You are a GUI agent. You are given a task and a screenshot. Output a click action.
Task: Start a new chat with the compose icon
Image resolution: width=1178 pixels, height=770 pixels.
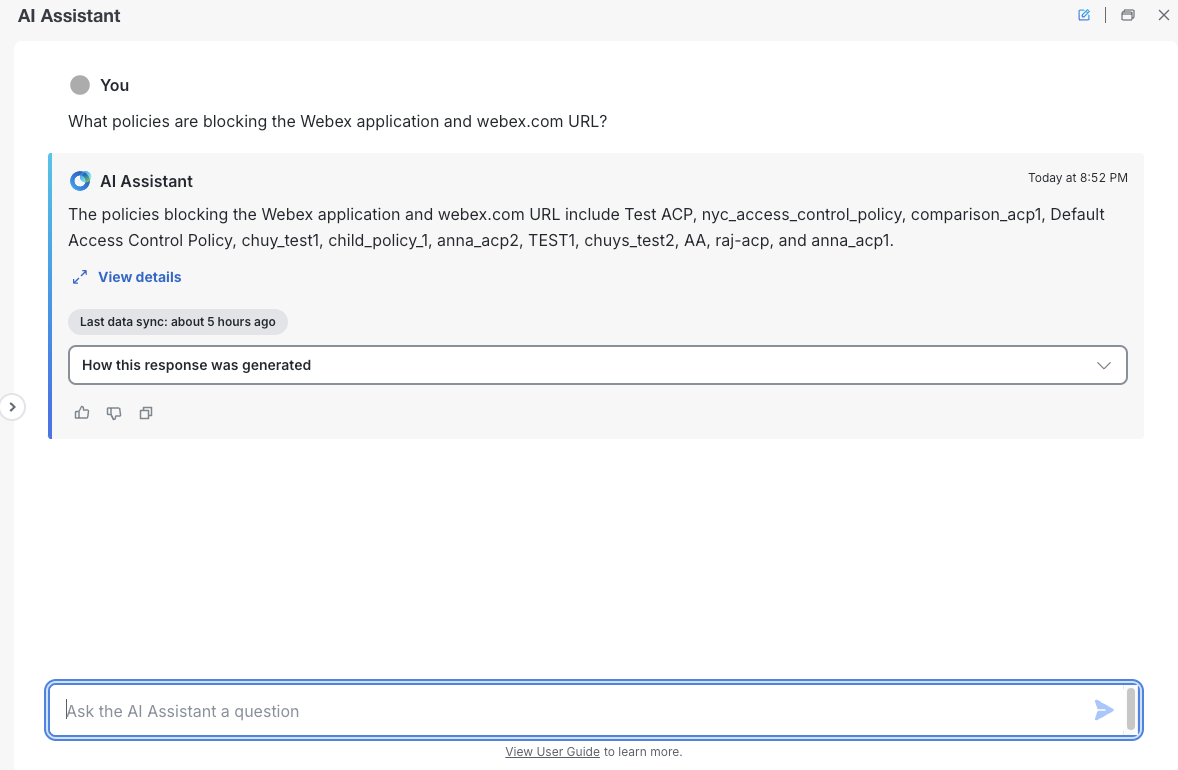tap(1084, 15)
